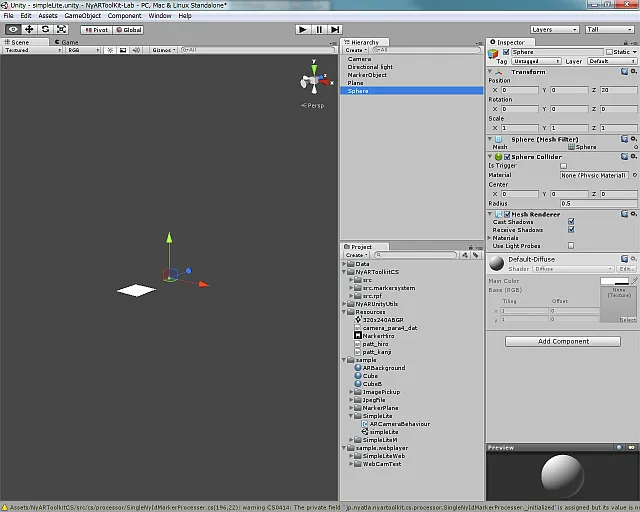Click Project search by label icon
This screenshot has height=512, width=640.
click(476, 255)
